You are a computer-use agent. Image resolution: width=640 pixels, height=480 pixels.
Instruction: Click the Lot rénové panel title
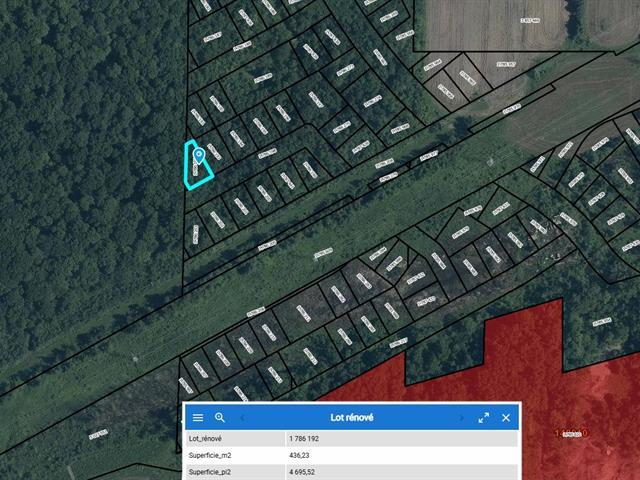351,417
